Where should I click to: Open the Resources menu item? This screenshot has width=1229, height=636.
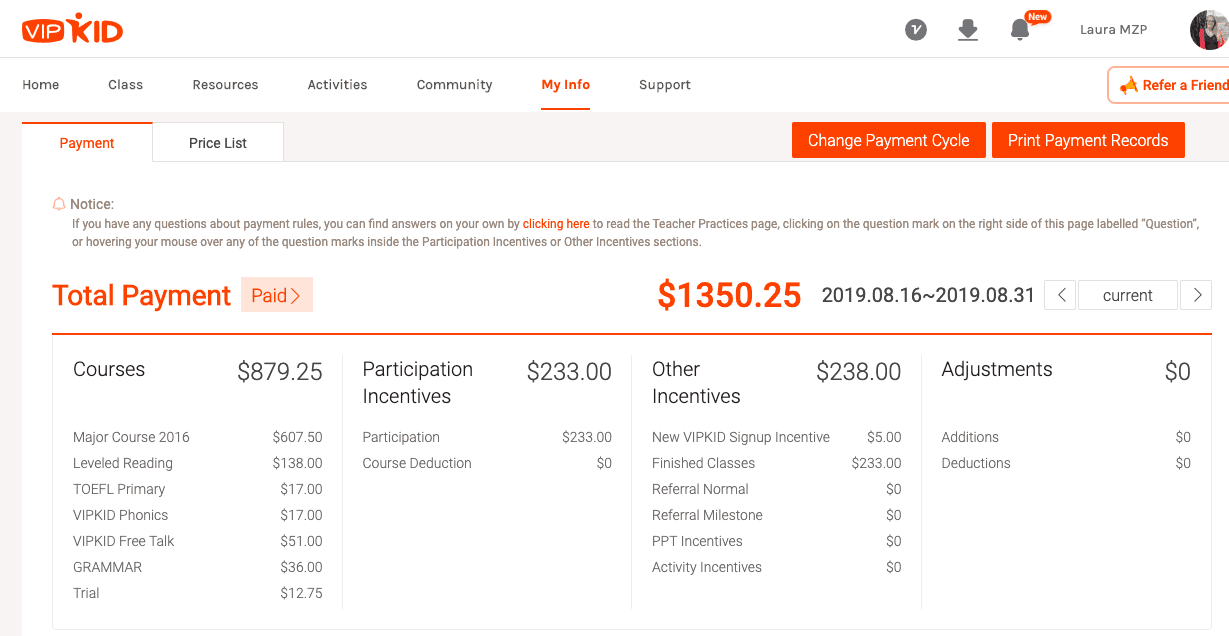(226, 85)
